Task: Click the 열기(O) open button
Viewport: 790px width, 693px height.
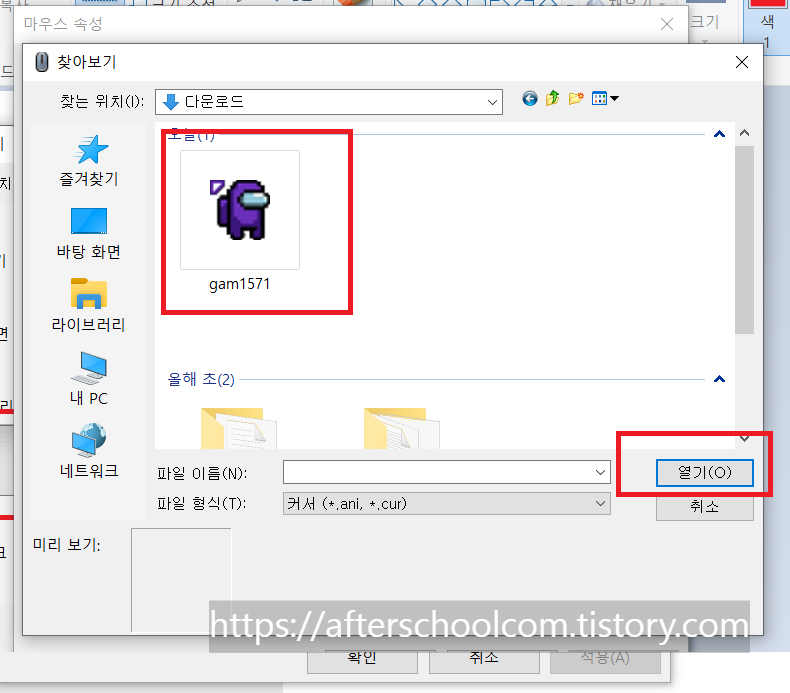Action: coord(704,473)
